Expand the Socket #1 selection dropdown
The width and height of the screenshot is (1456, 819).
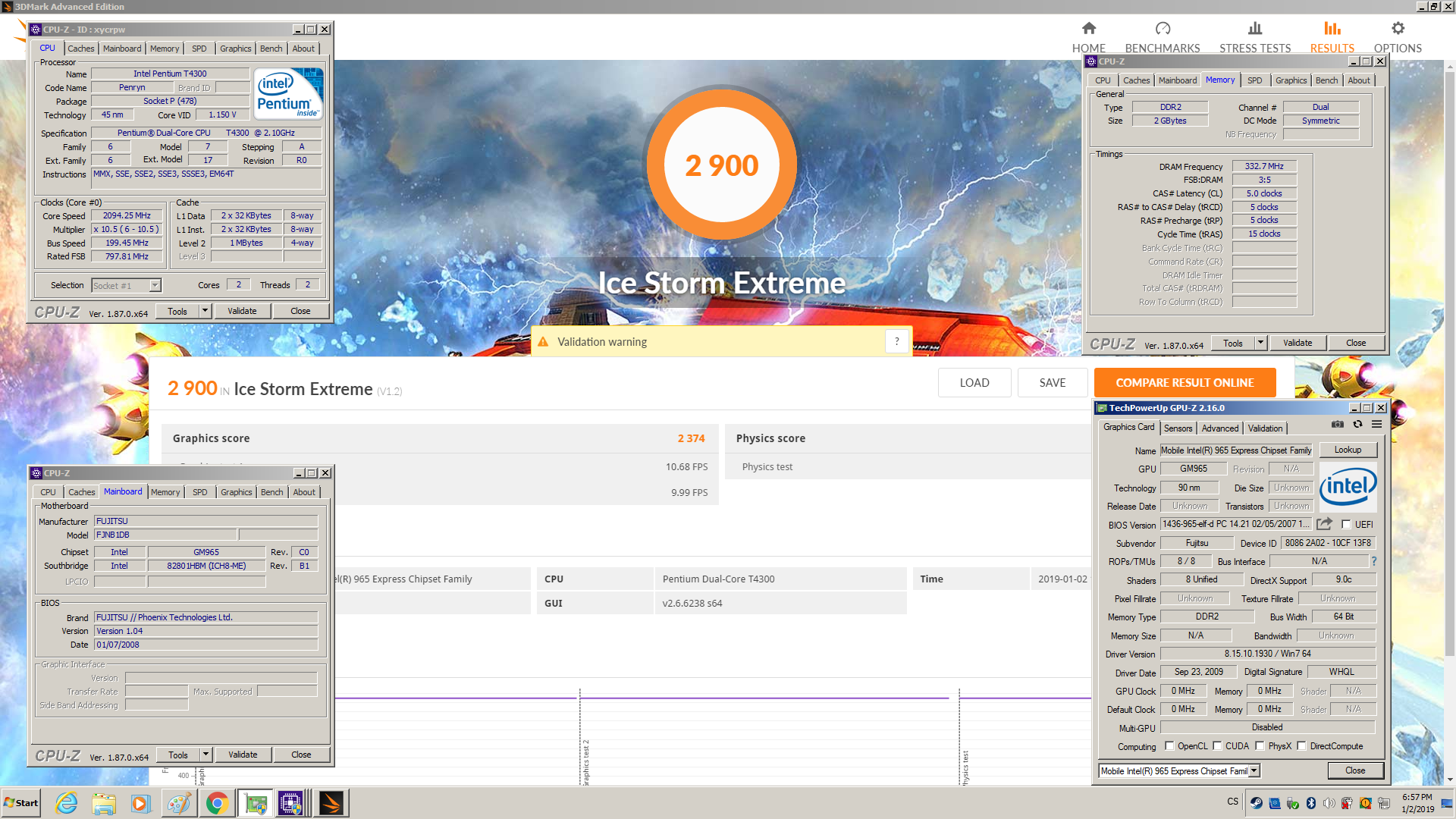tap(155, 286)
